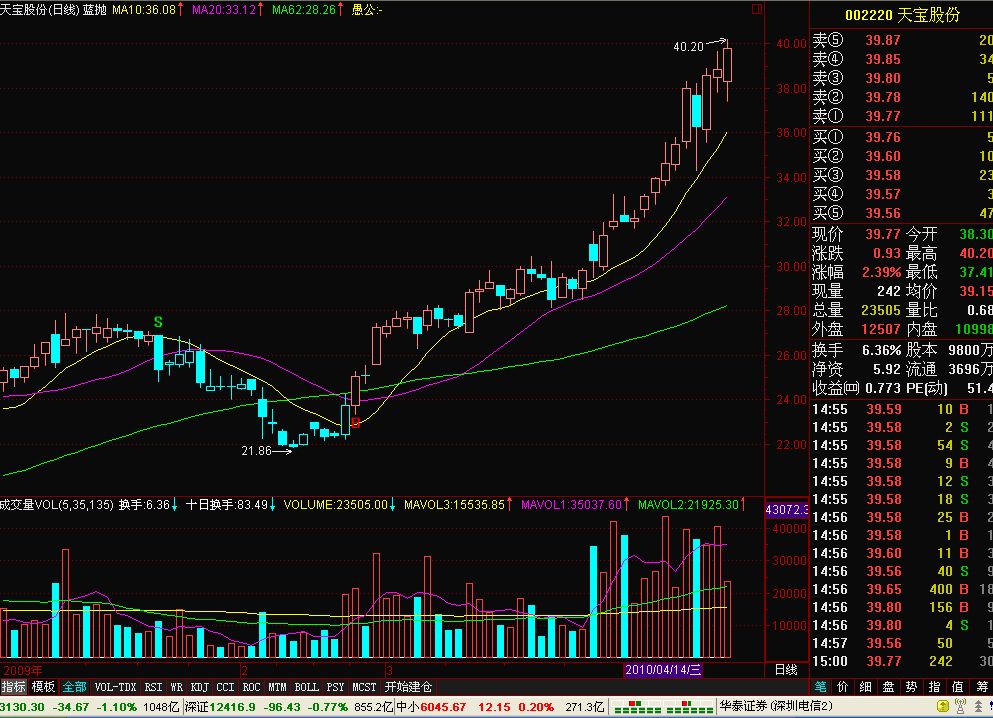Click the small red square at the chart's top-right corner

pos(756,9)
